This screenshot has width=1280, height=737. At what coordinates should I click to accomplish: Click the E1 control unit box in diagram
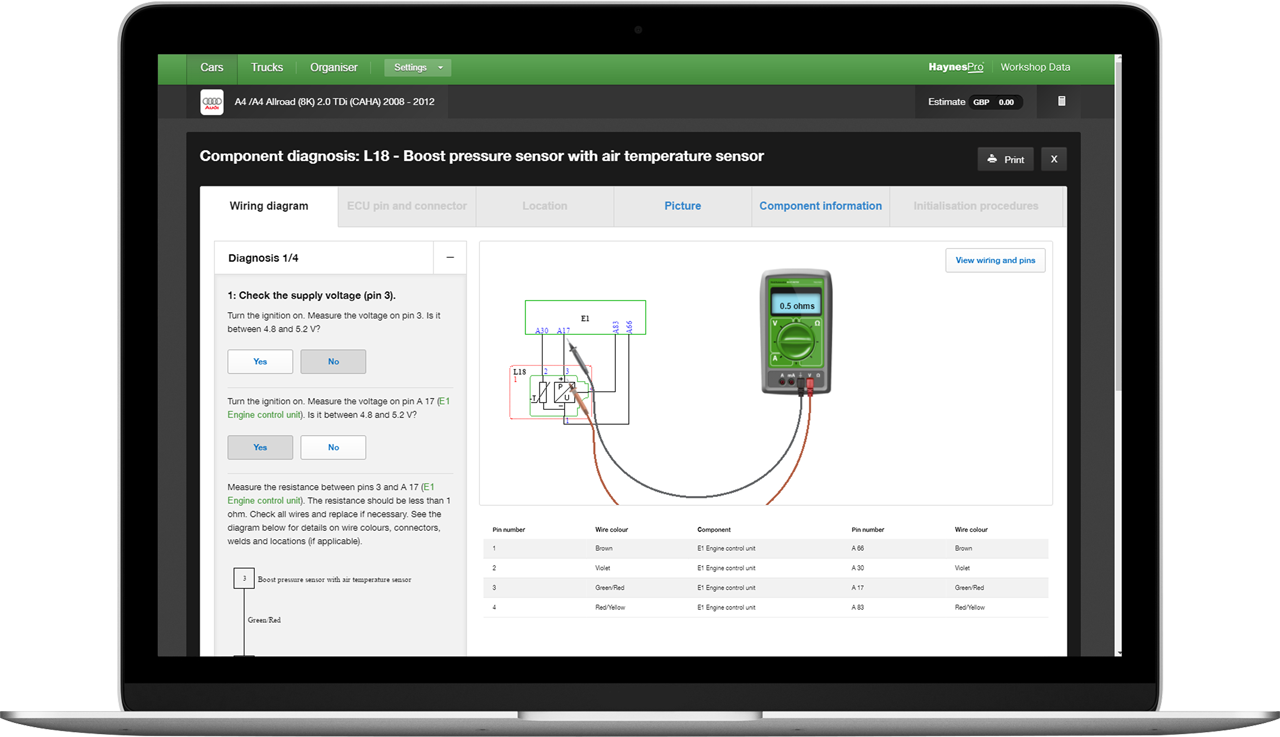point(585,318)
